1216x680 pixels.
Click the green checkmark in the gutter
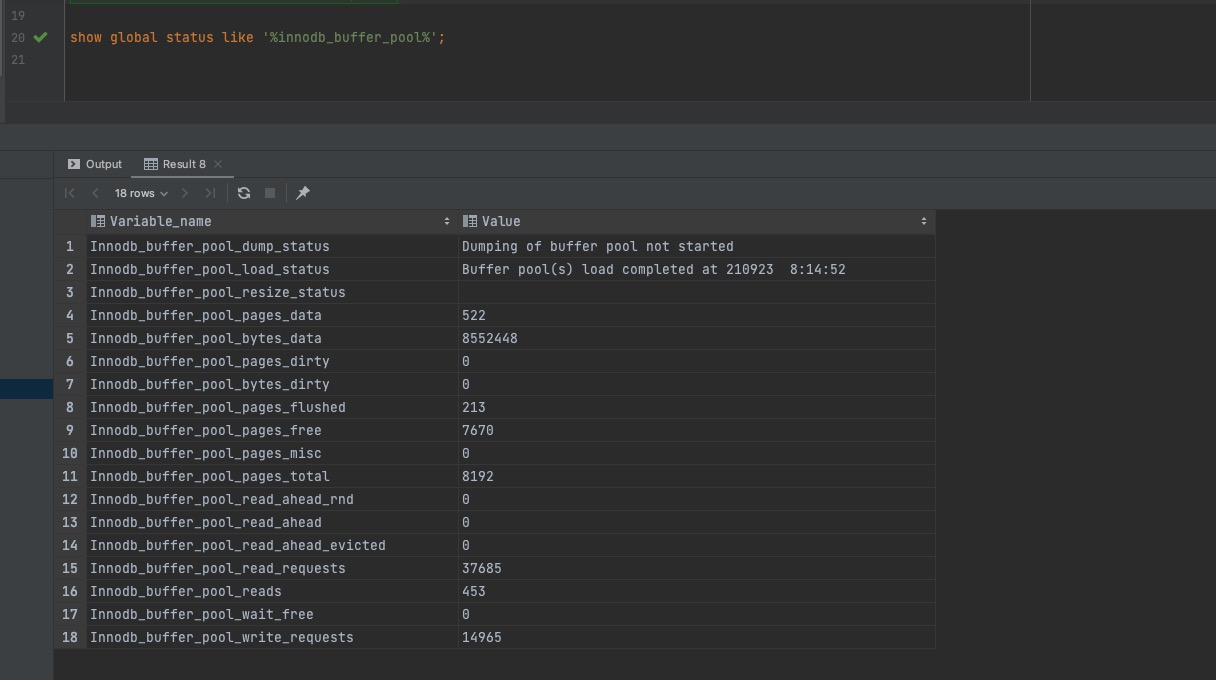pyautogui.click(x=40, y=37)
